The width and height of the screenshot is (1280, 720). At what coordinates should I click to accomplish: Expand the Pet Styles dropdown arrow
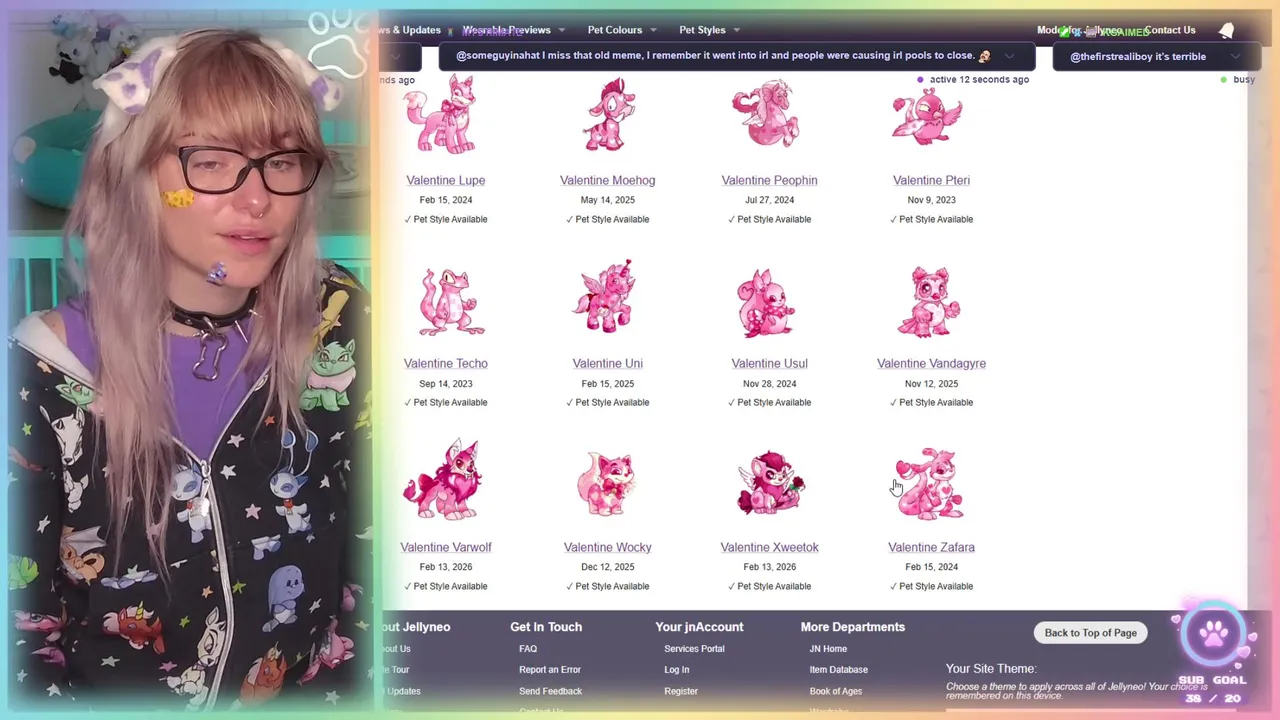pyautogui.click(x=736, y=30)
